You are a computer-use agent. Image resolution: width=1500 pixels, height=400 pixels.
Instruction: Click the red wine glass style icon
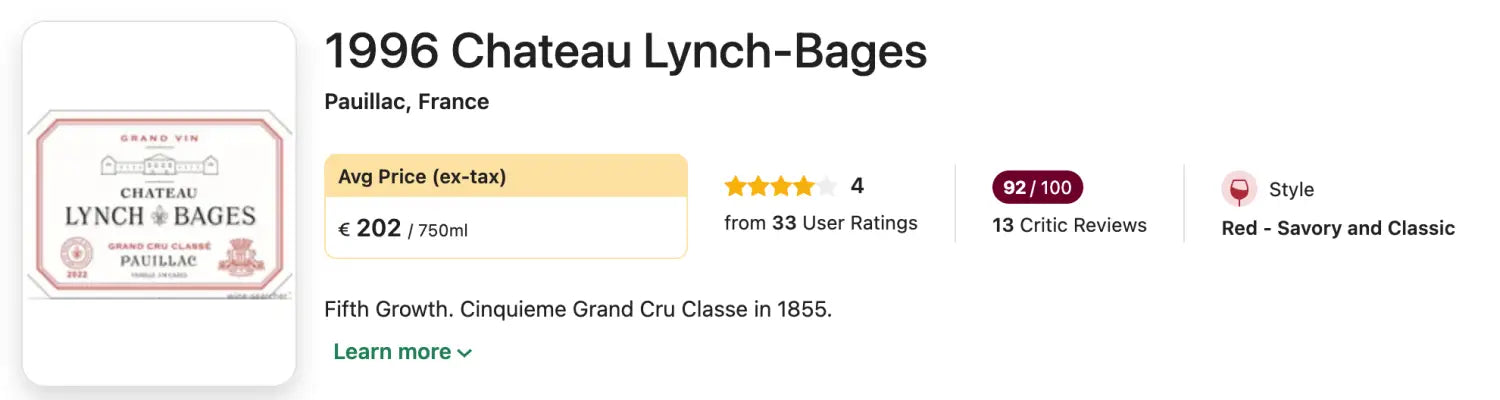[x=1239, y=189]
